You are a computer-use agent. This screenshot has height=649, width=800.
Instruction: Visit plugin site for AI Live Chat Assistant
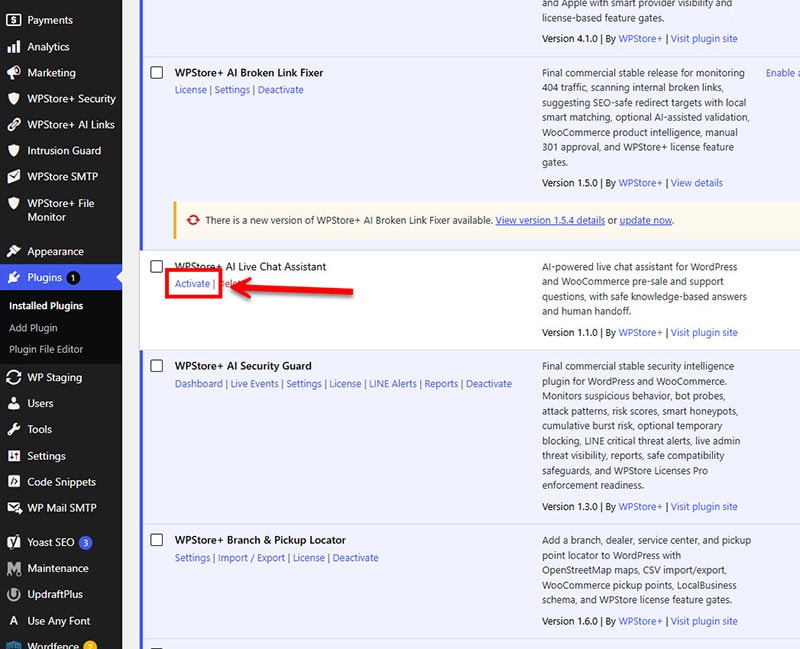click(704, 333)
